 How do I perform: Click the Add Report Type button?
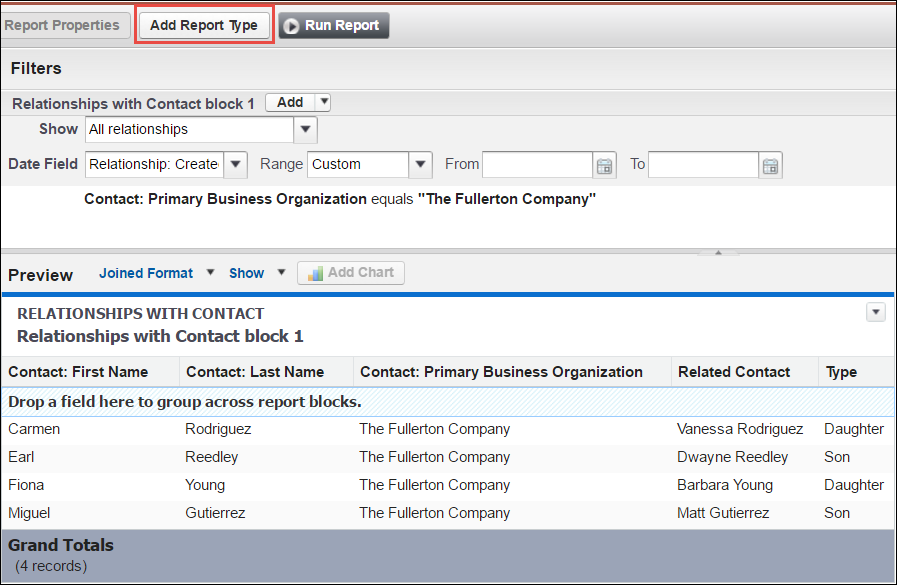click(204, 26)
